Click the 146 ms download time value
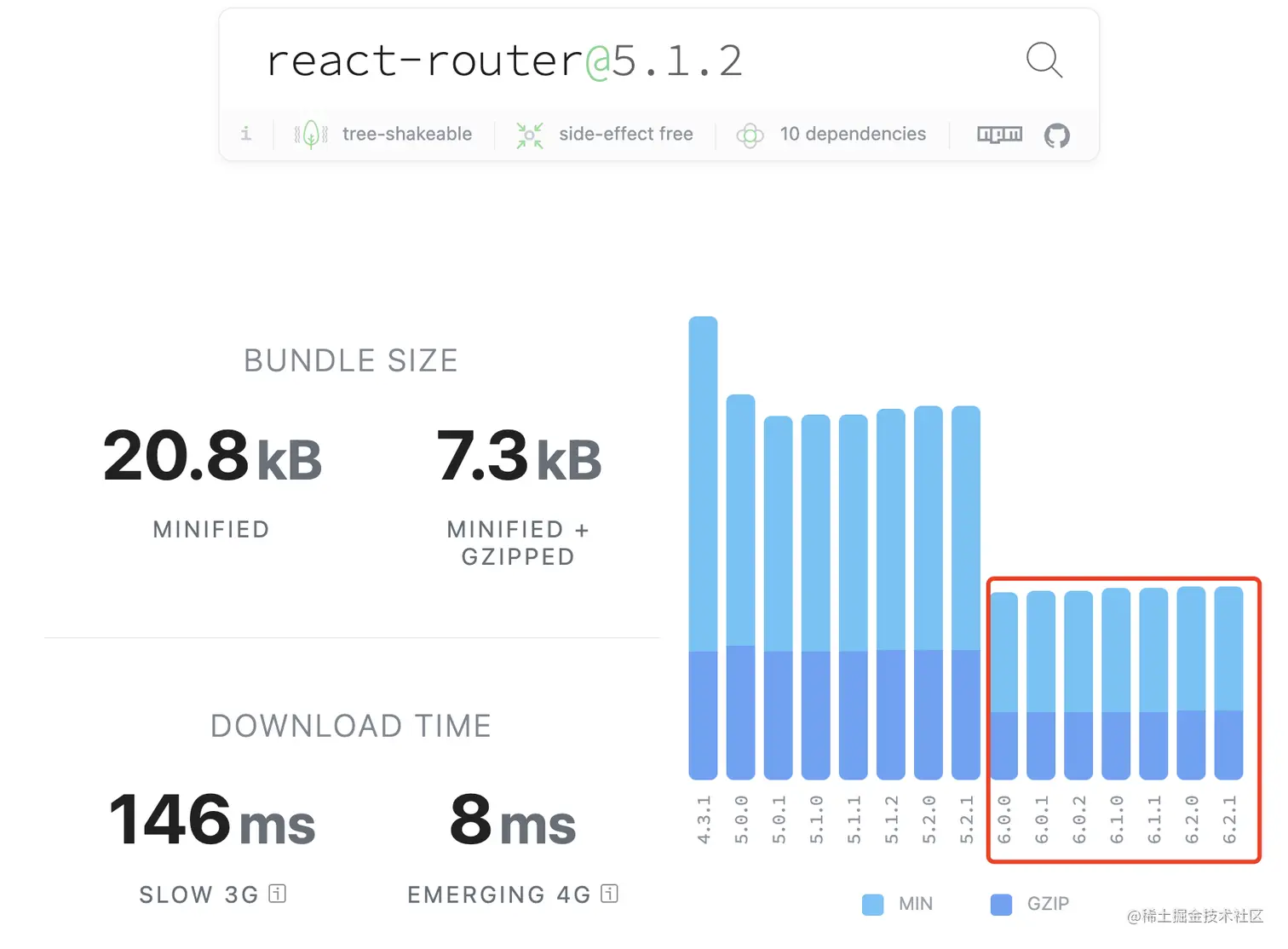Screen dimensions: 1288x949 click(x=212, y=820)
